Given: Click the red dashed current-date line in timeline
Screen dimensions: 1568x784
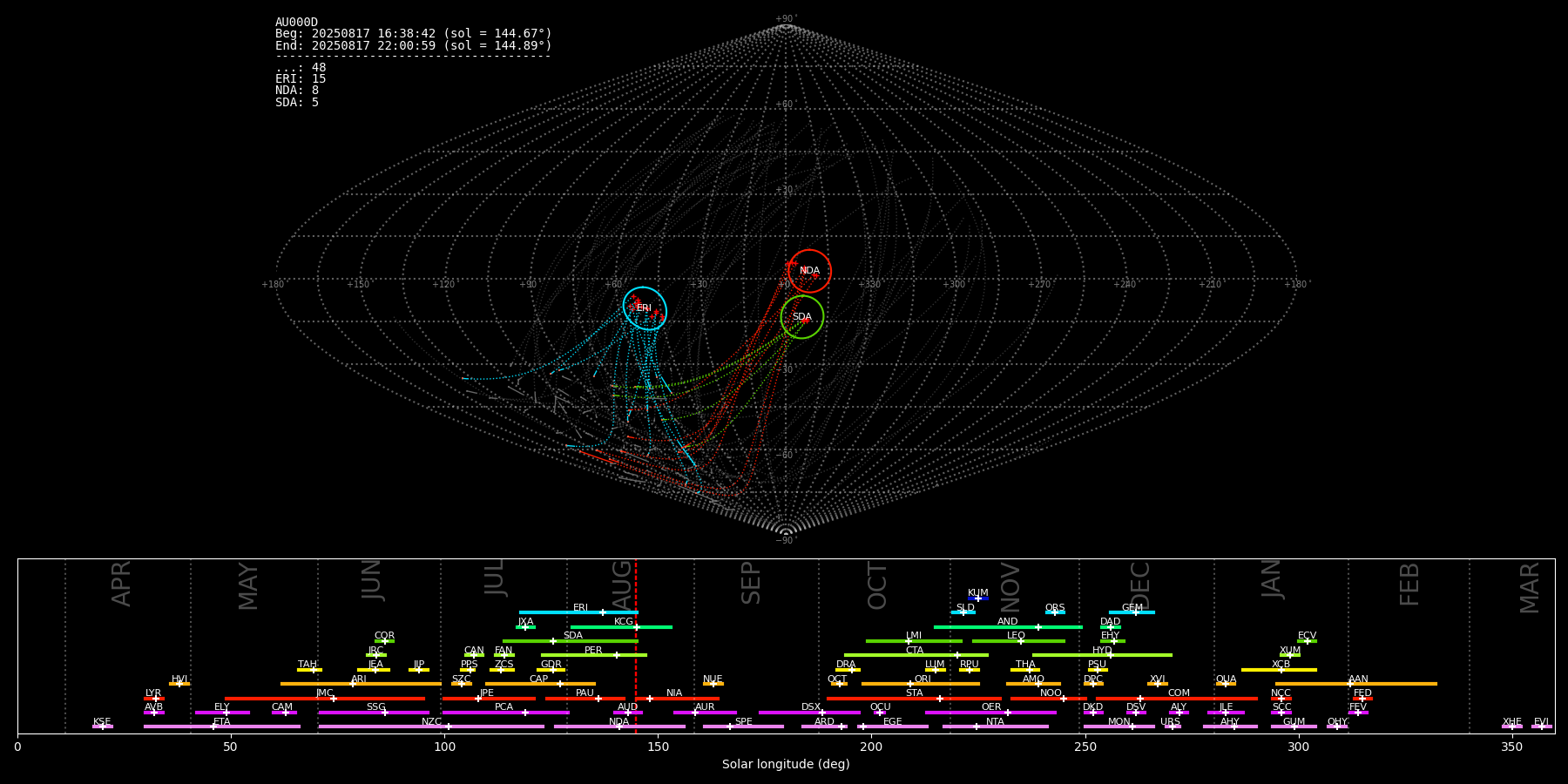Looking at the screenshot, I should (x=636, y=645).
